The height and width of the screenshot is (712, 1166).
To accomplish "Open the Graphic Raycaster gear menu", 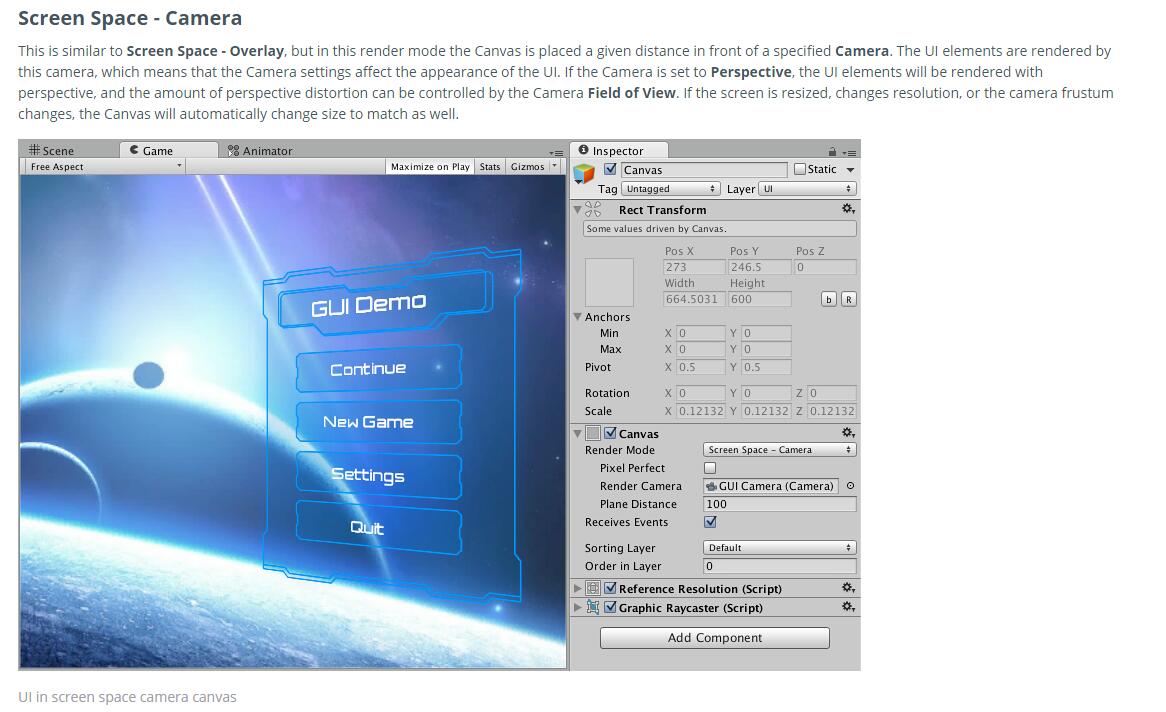I will tap(848, 607).
